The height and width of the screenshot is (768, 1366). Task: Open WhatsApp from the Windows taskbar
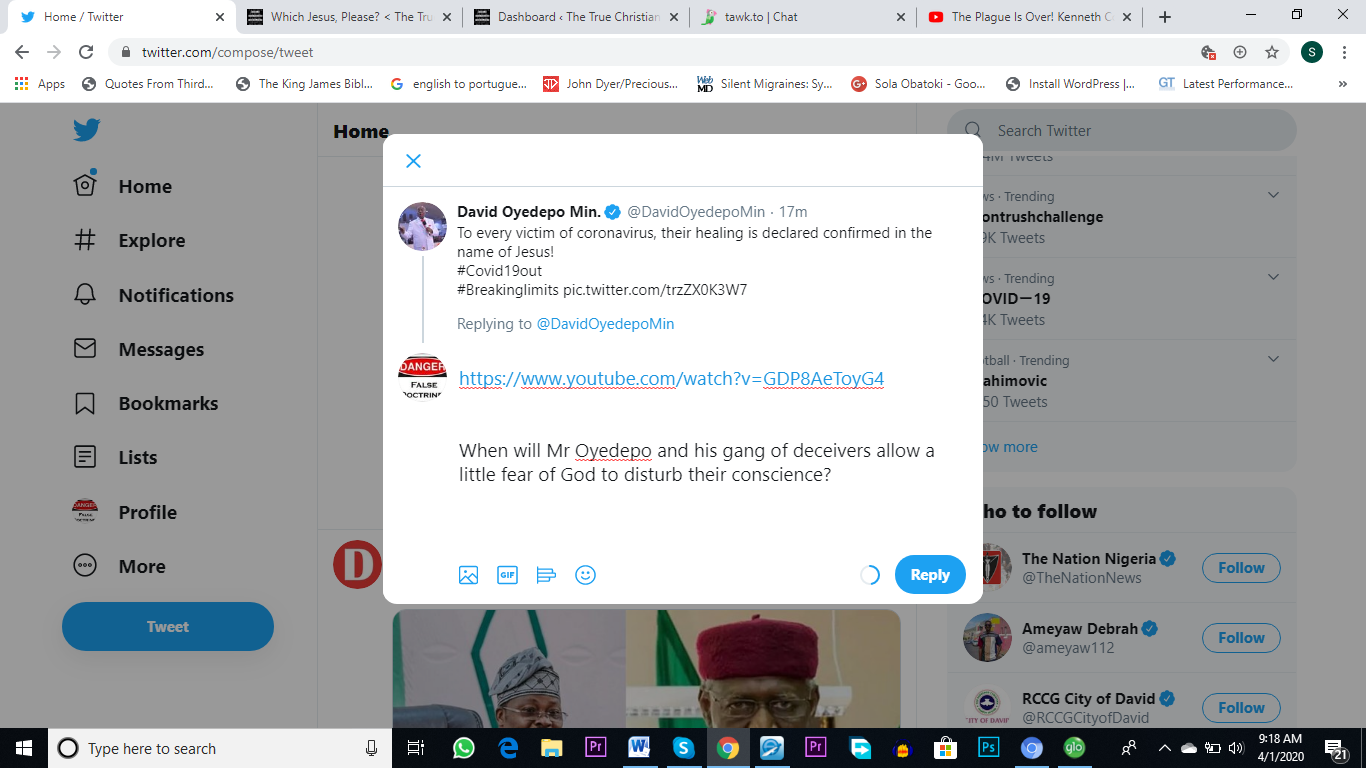[x=463, y=748]
